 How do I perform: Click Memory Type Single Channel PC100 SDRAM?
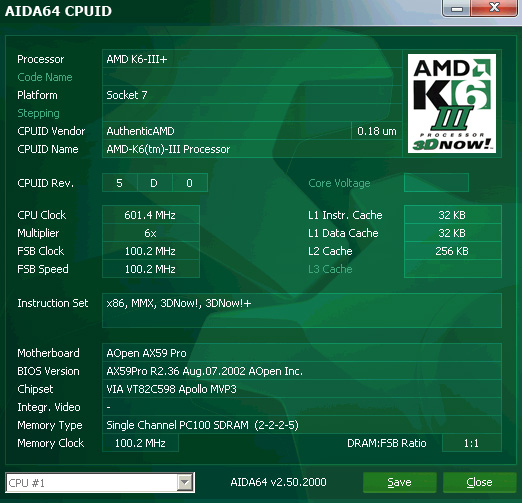pyautogui.click(x=302, y=425)
